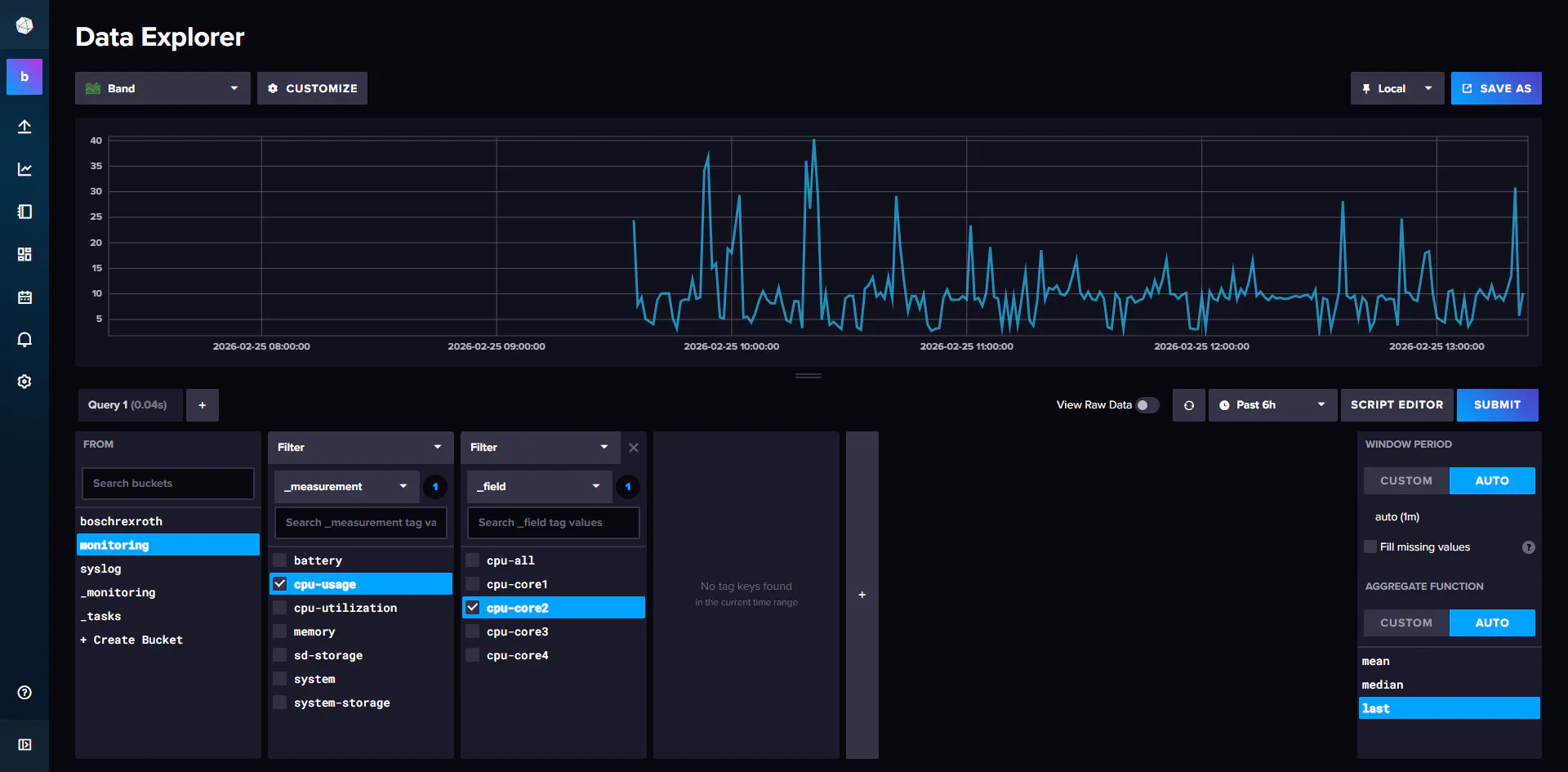Toggle the View Raw Data switch
The width and height of the screenshot is (1568, 772).
pos(1147,405)
